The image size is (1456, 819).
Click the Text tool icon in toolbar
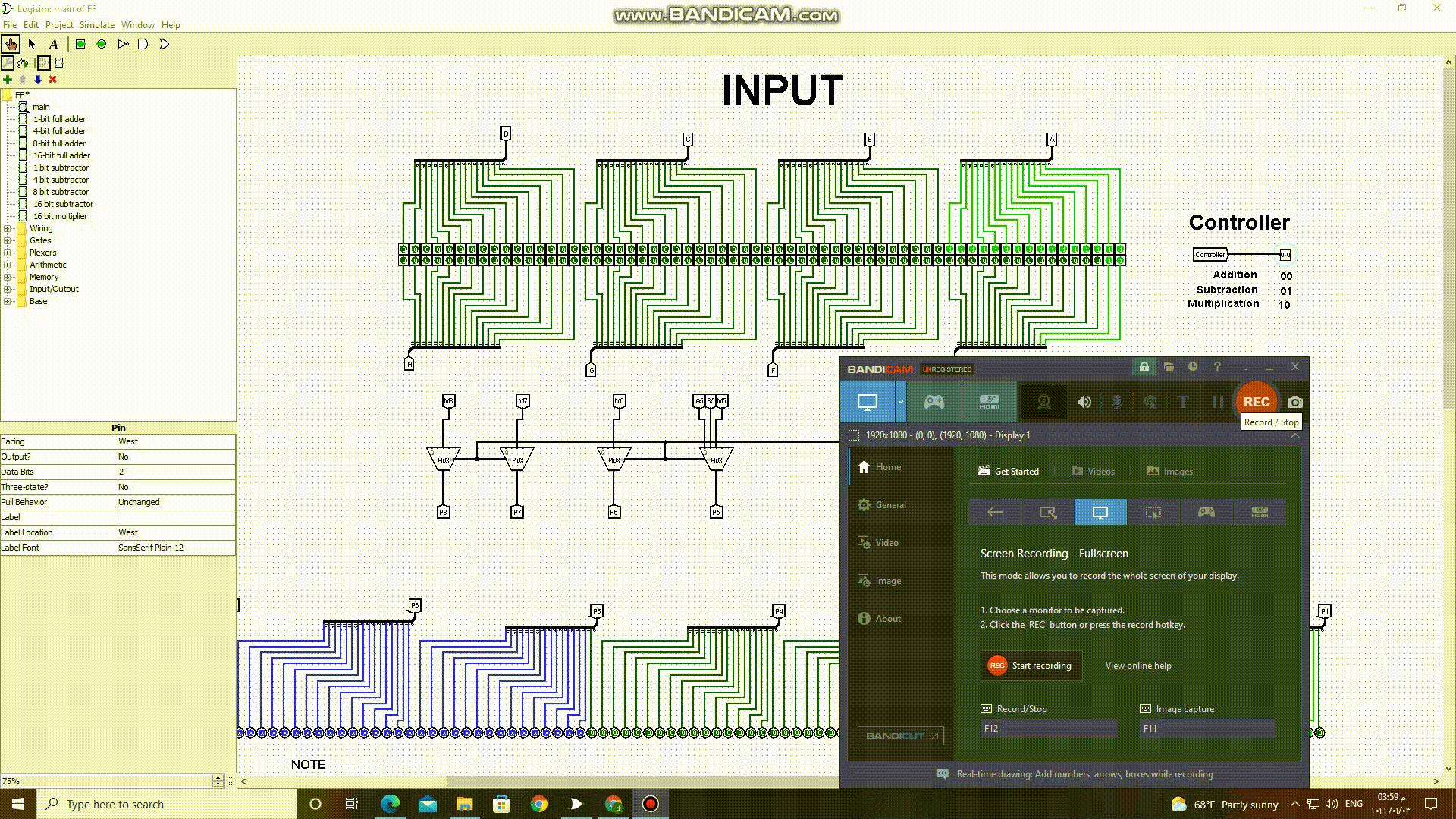(54, 44)
